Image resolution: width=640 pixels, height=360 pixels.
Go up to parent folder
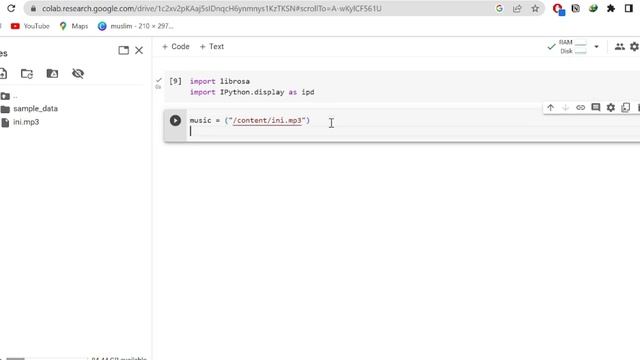click(9, 96)
